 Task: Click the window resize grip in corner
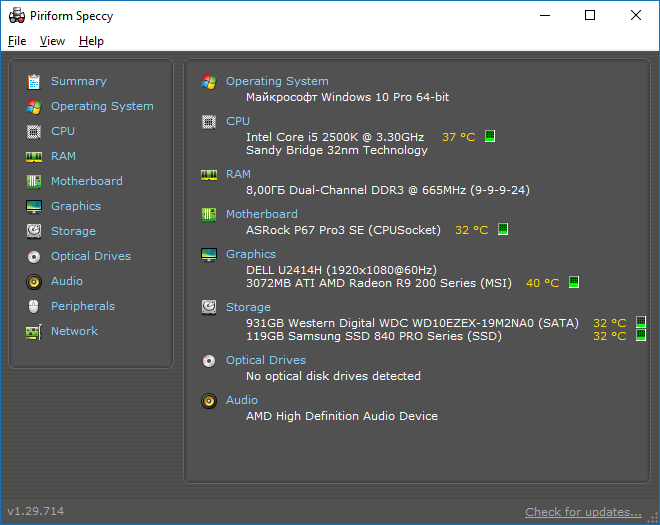point(653,519)
